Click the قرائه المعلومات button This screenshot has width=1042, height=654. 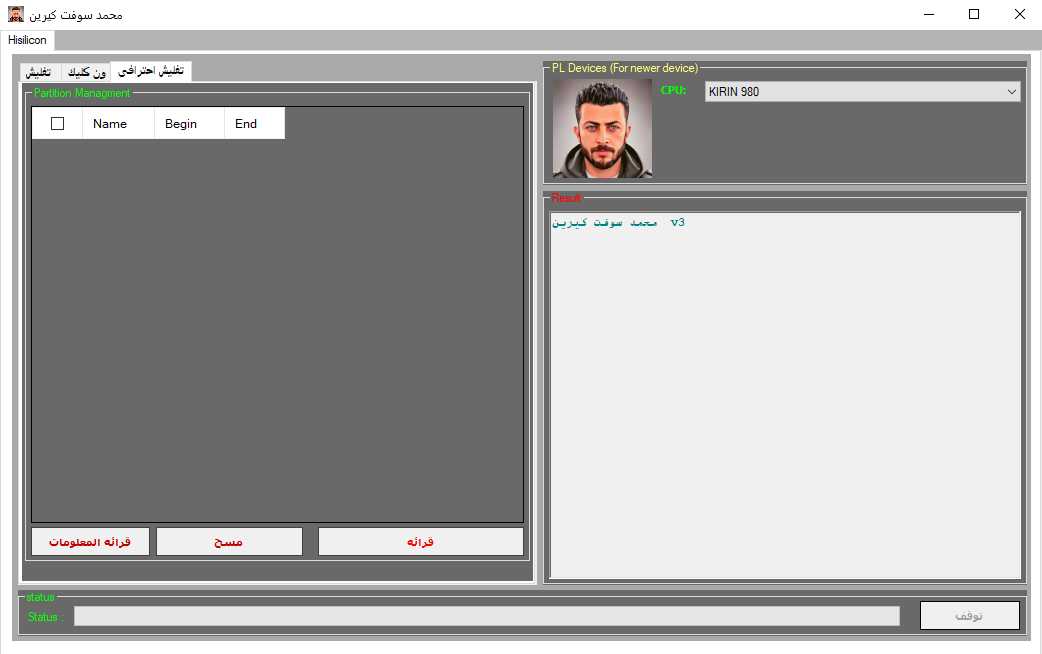point(89,541)
